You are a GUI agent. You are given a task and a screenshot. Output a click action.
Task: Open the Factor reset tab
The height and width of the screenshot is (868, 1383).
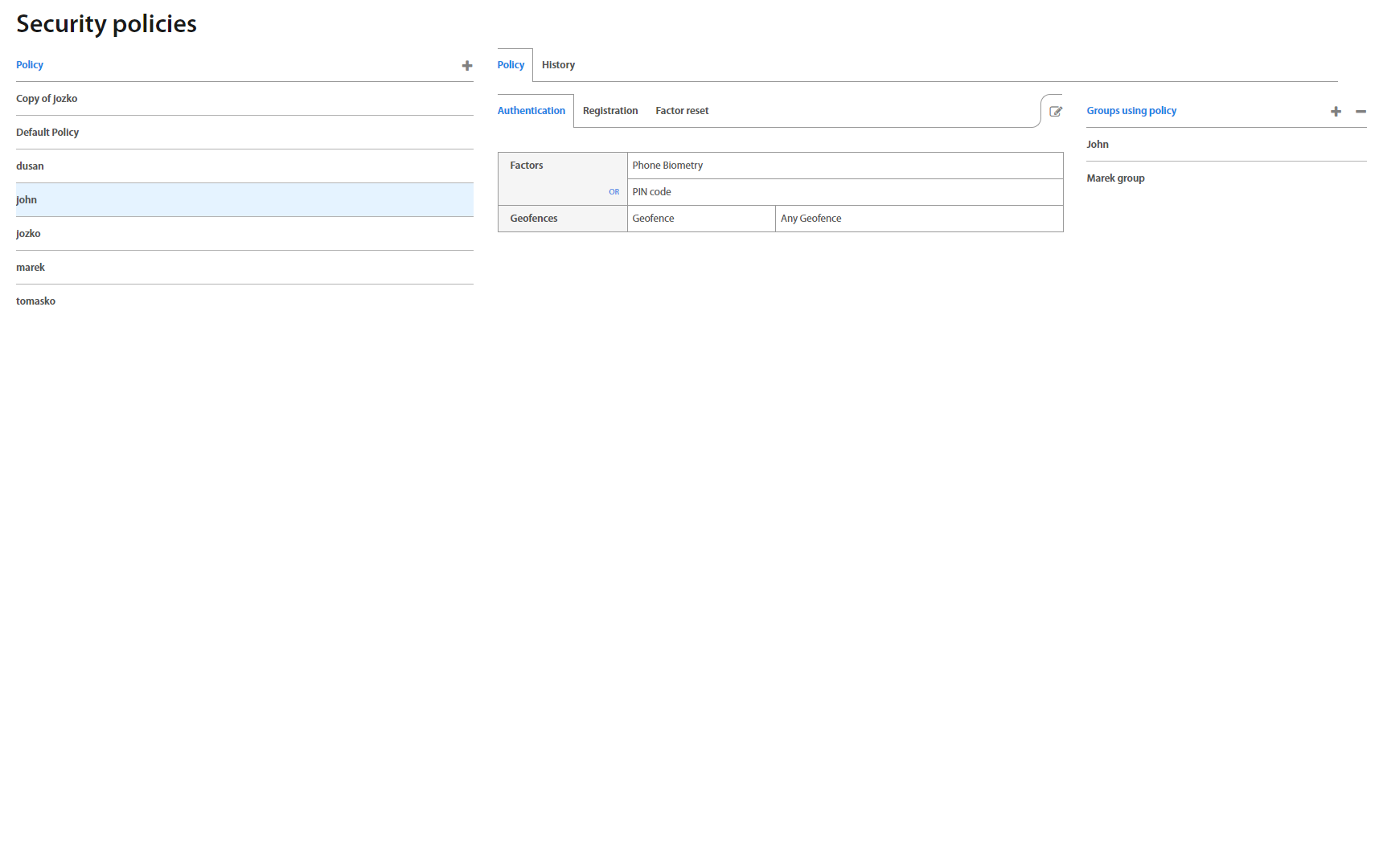pos(681,111)
